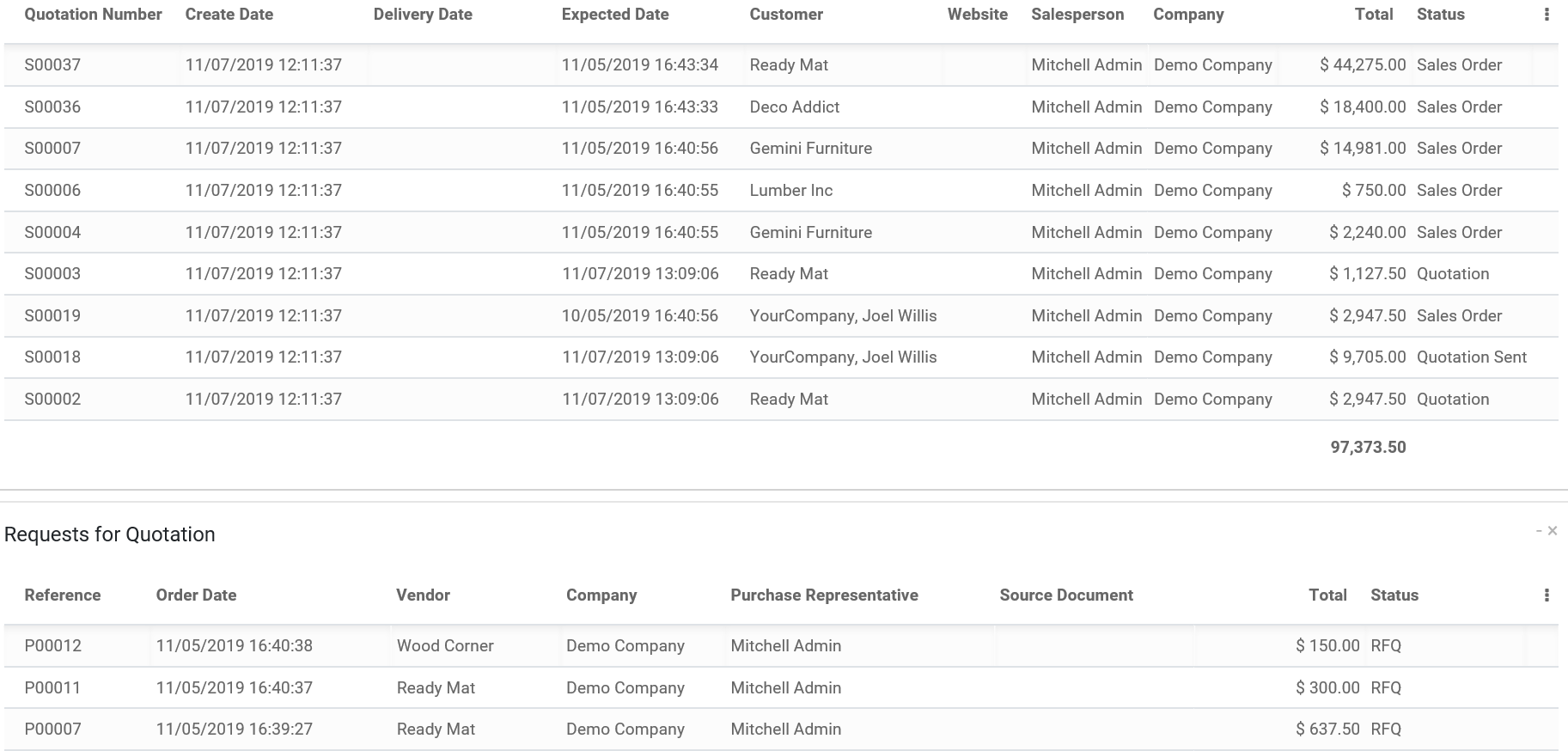Sort quotations by Total column header
This screenshot has height=751, width=1568.
click(x=1374, y=15)
